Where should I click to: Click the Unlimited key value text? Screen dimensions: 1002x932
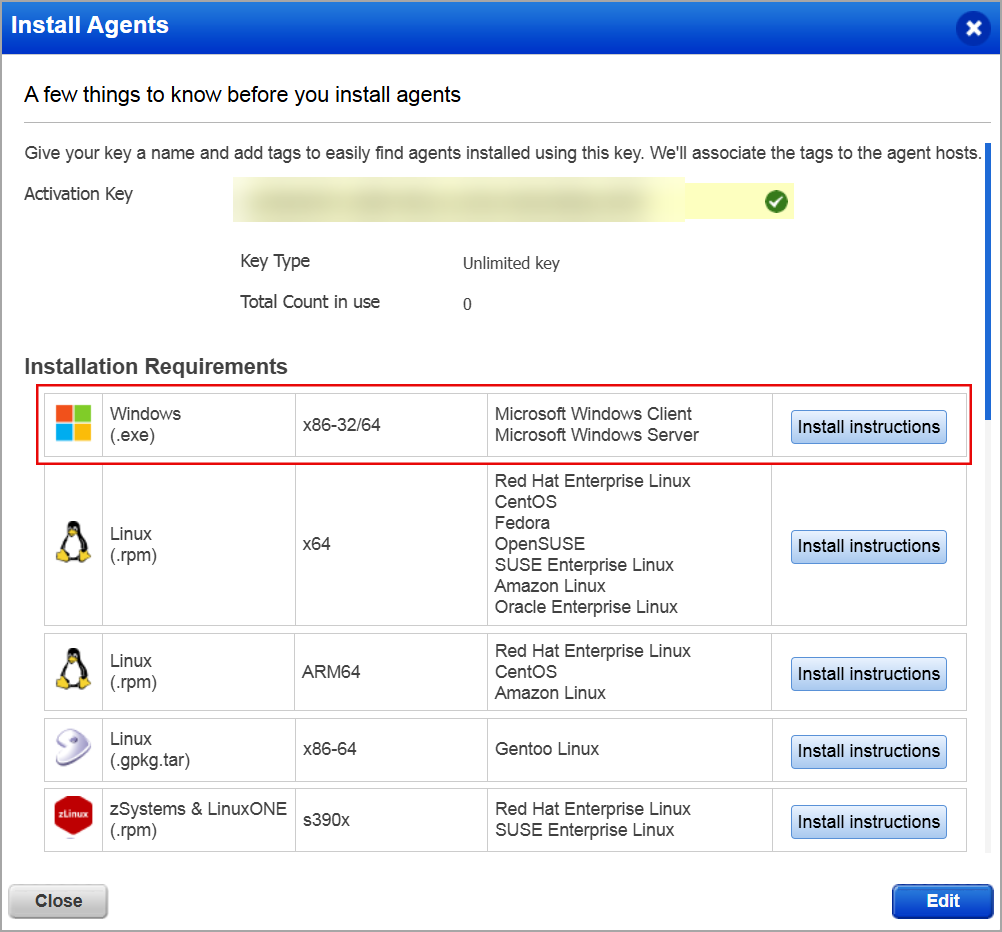pyautogui.click(x=511, y=264)
